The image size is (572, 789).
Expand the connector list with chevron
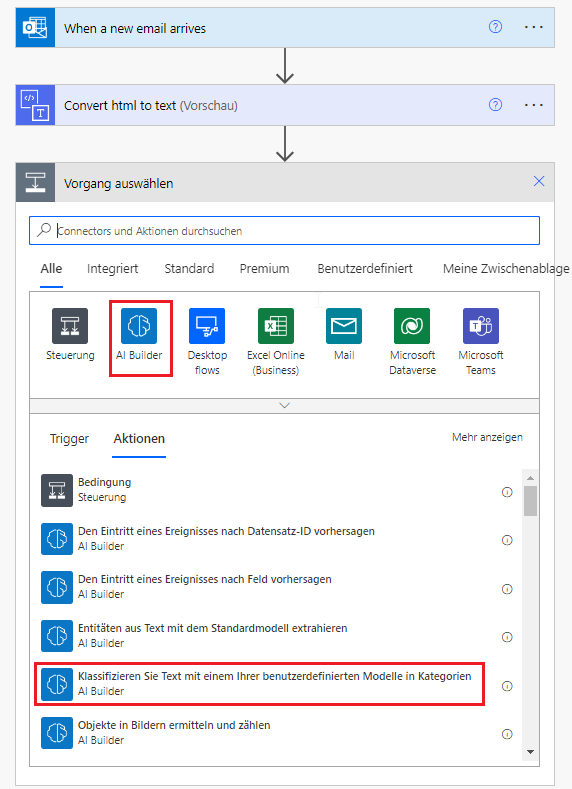284,406
